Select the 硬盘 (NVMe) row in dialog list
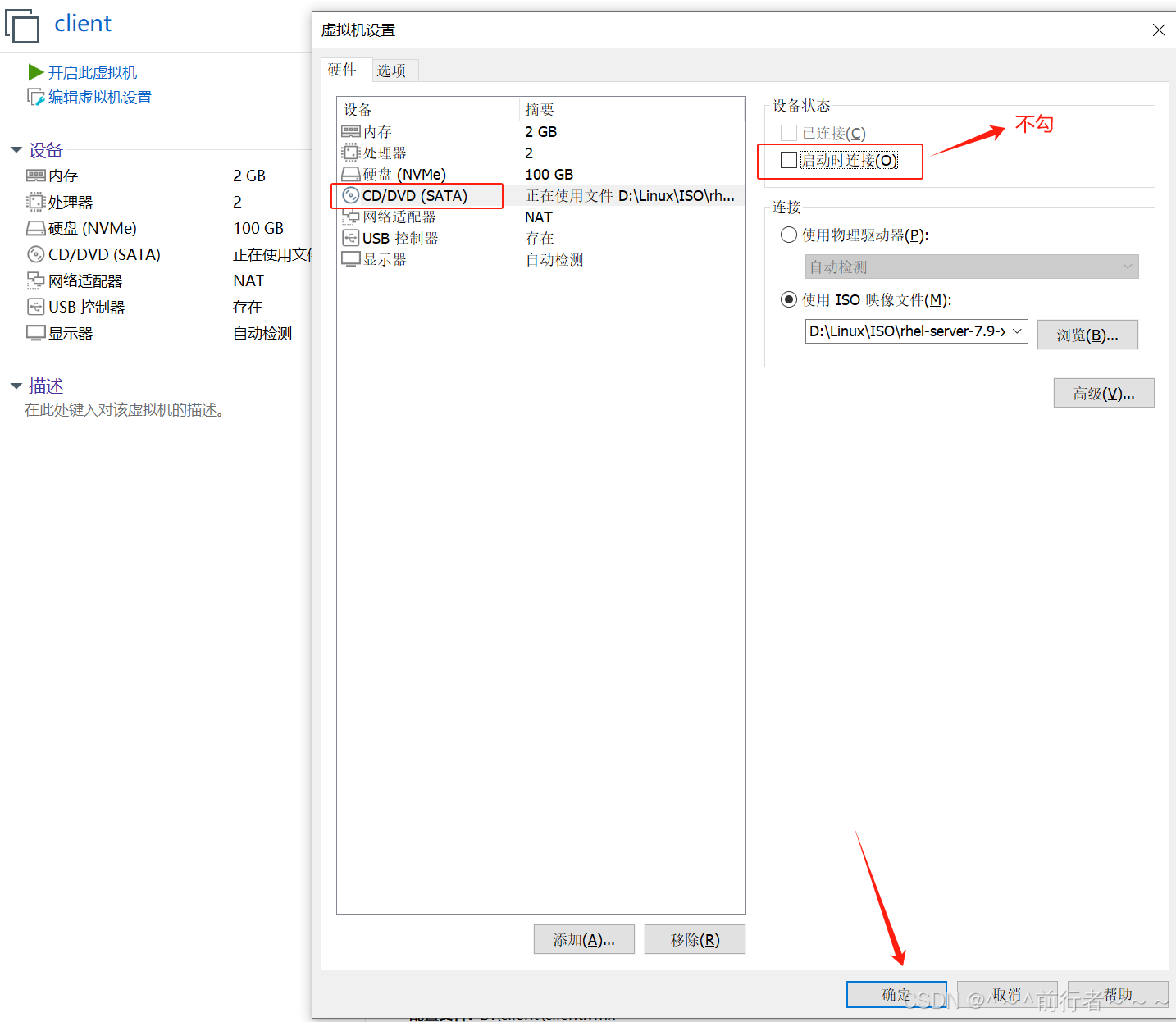The height and width of the screenshot is (1022, 1176). point(541,174)
